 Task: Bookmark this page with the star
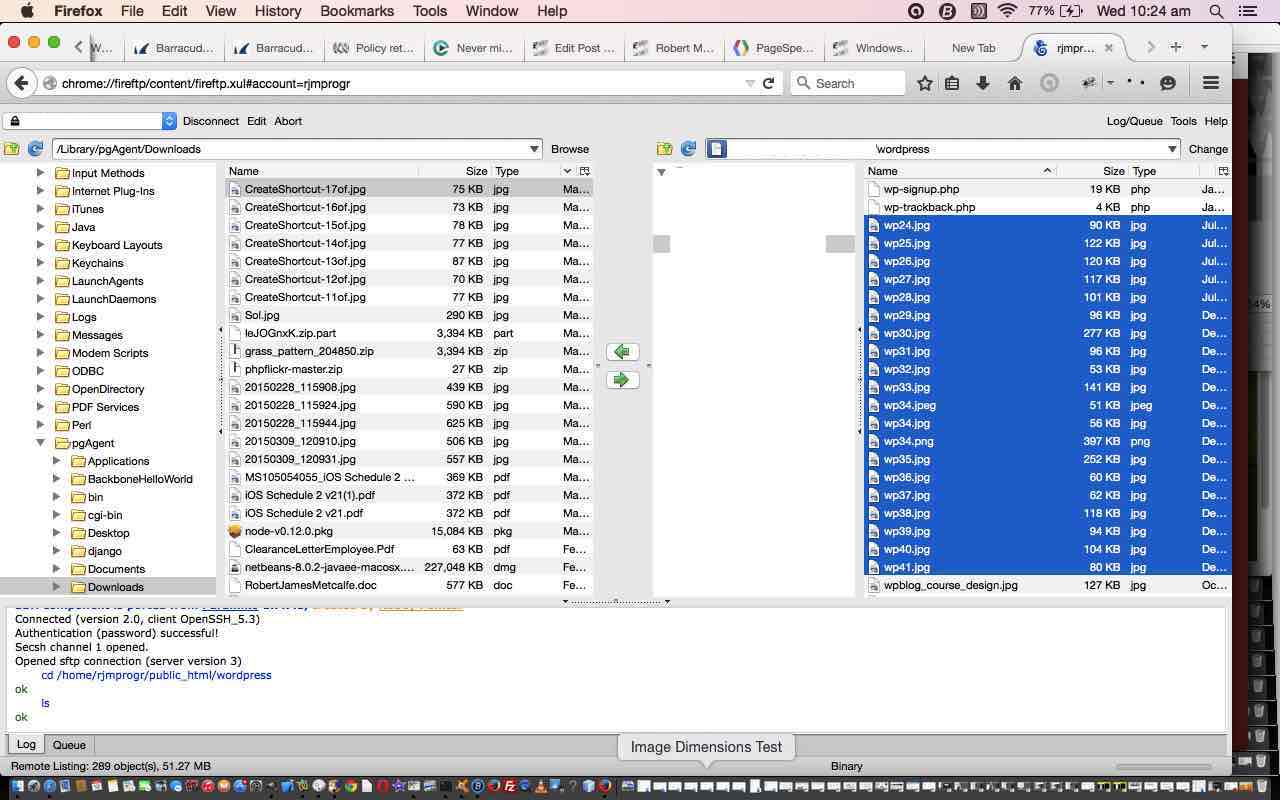925,83
